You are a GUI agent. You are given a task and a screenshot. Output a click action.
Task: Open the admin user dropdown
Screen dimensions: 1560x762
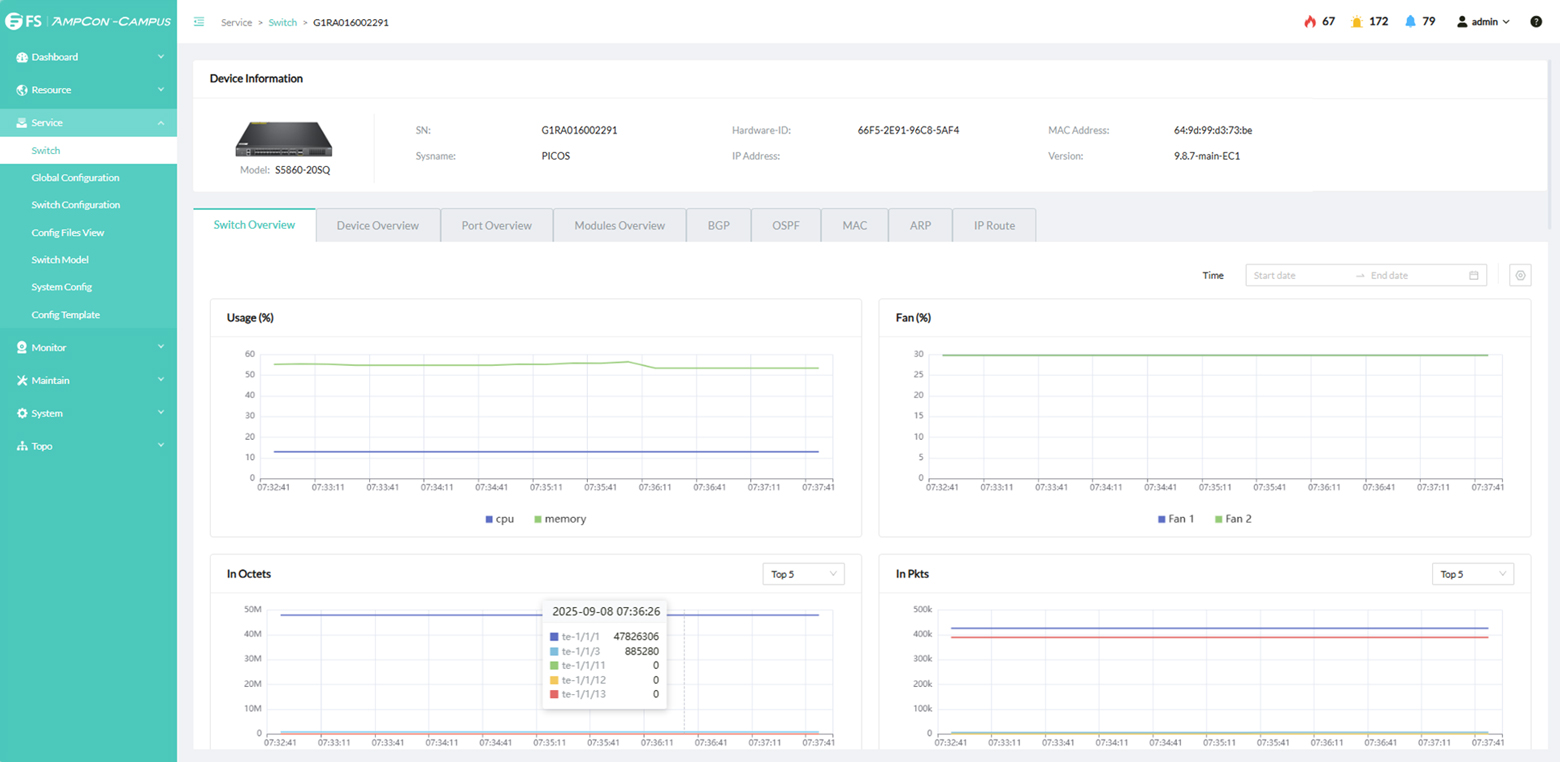[x=1483, y=21]
